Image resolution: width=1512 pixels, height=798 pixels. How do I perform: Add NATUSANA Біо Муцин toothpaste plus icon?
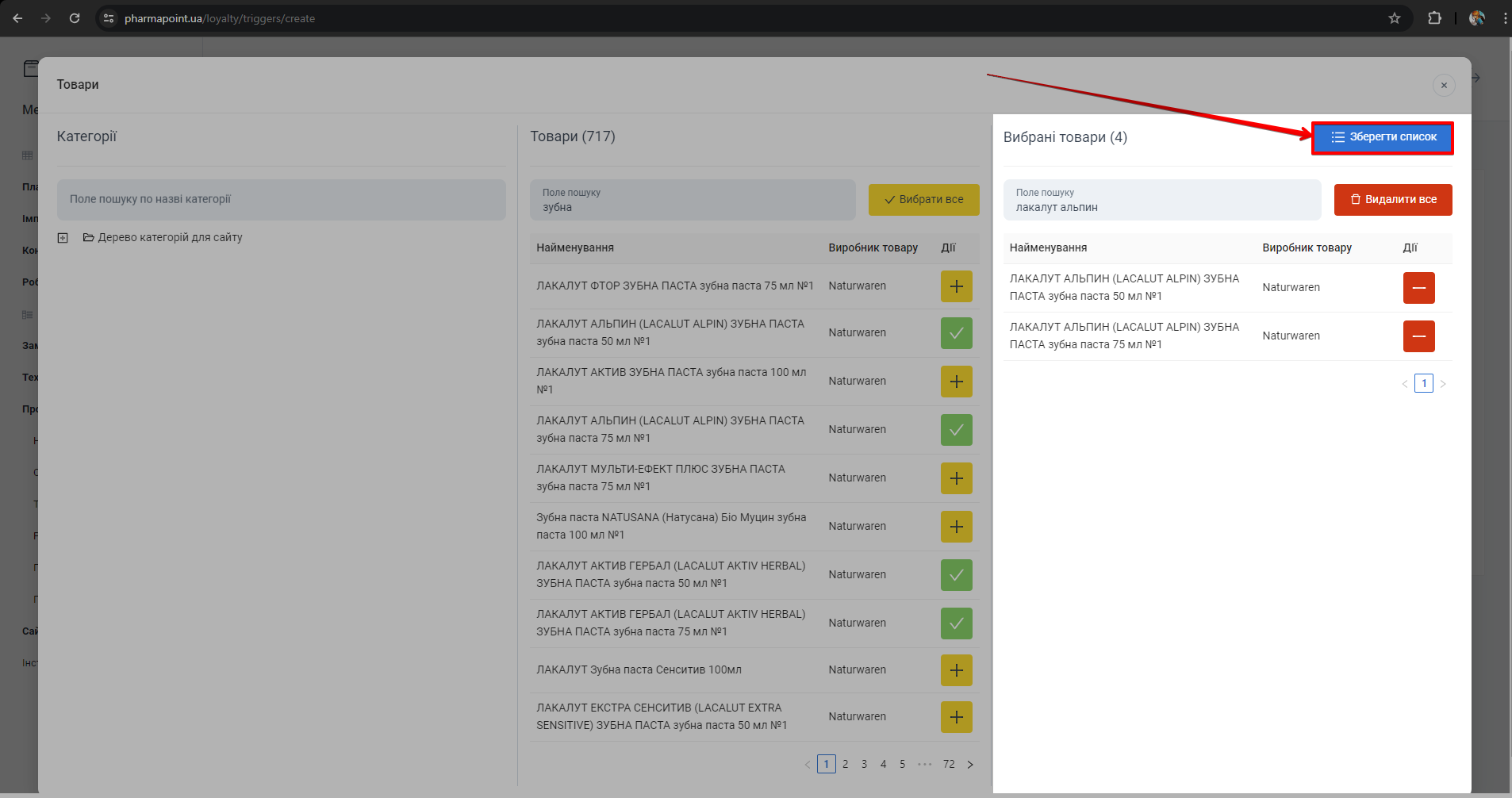[956, 527]
